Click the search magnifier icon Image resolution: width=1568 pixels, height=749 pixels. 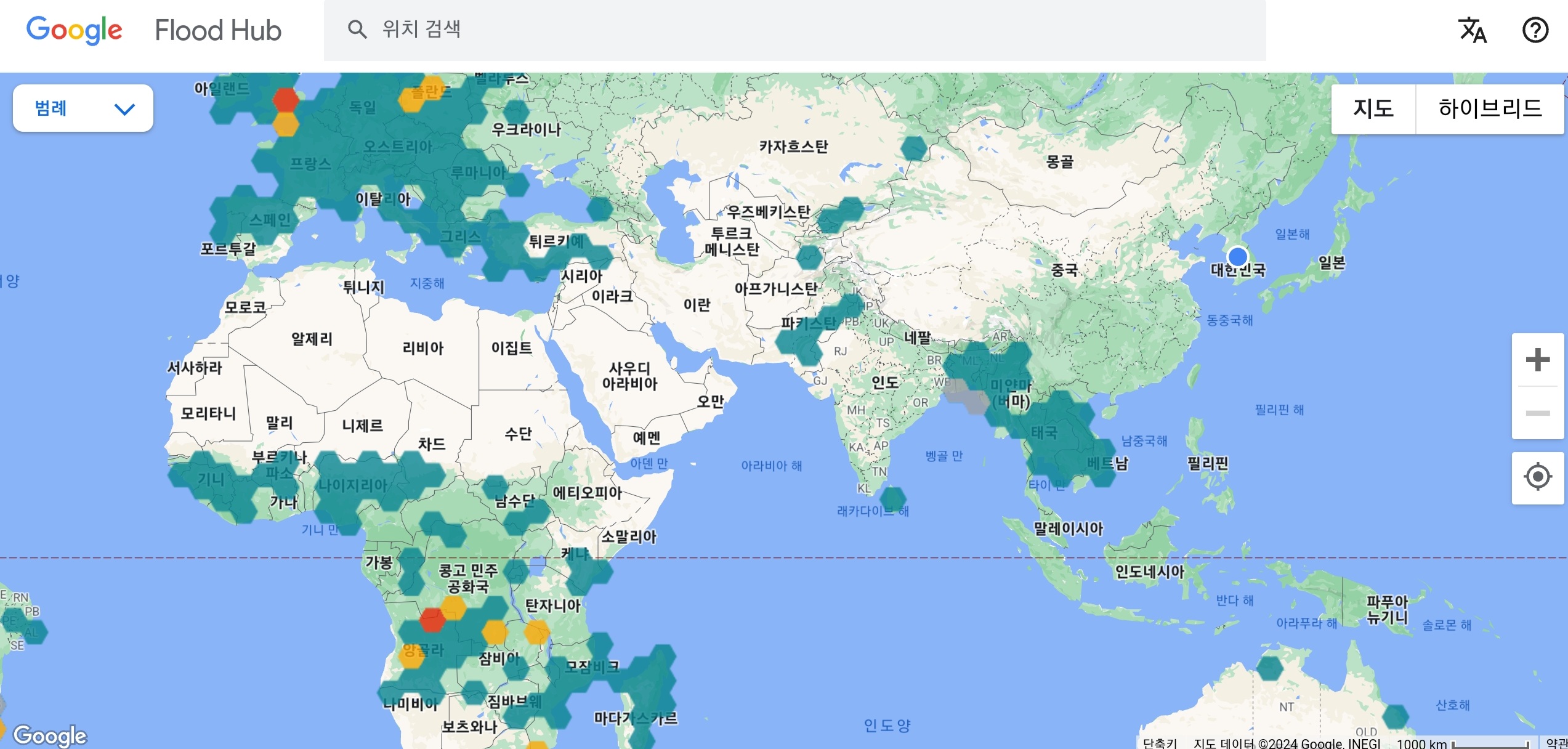click(x=357, y=29)
